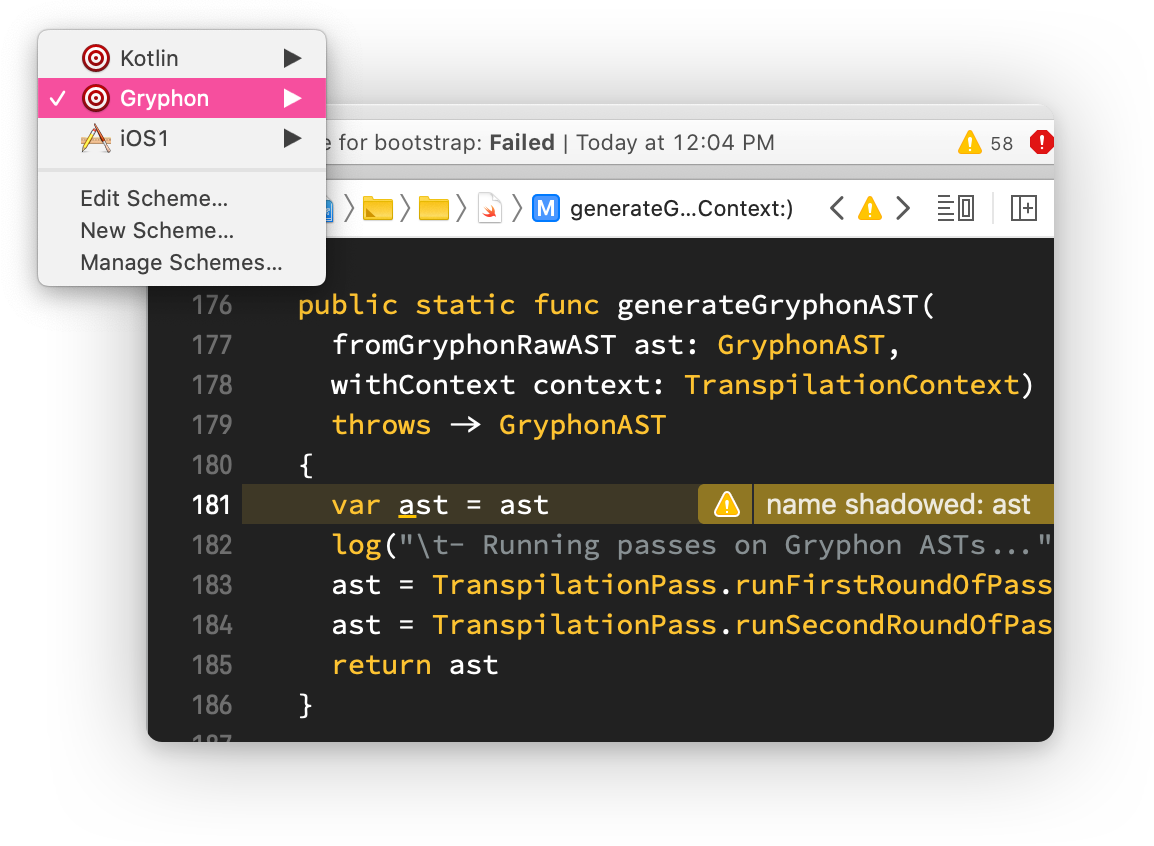Click the Swift file icon in the jump bar
Viewport: 1154px width, 846px height.
pyautogui.click(x=489, y=208)
